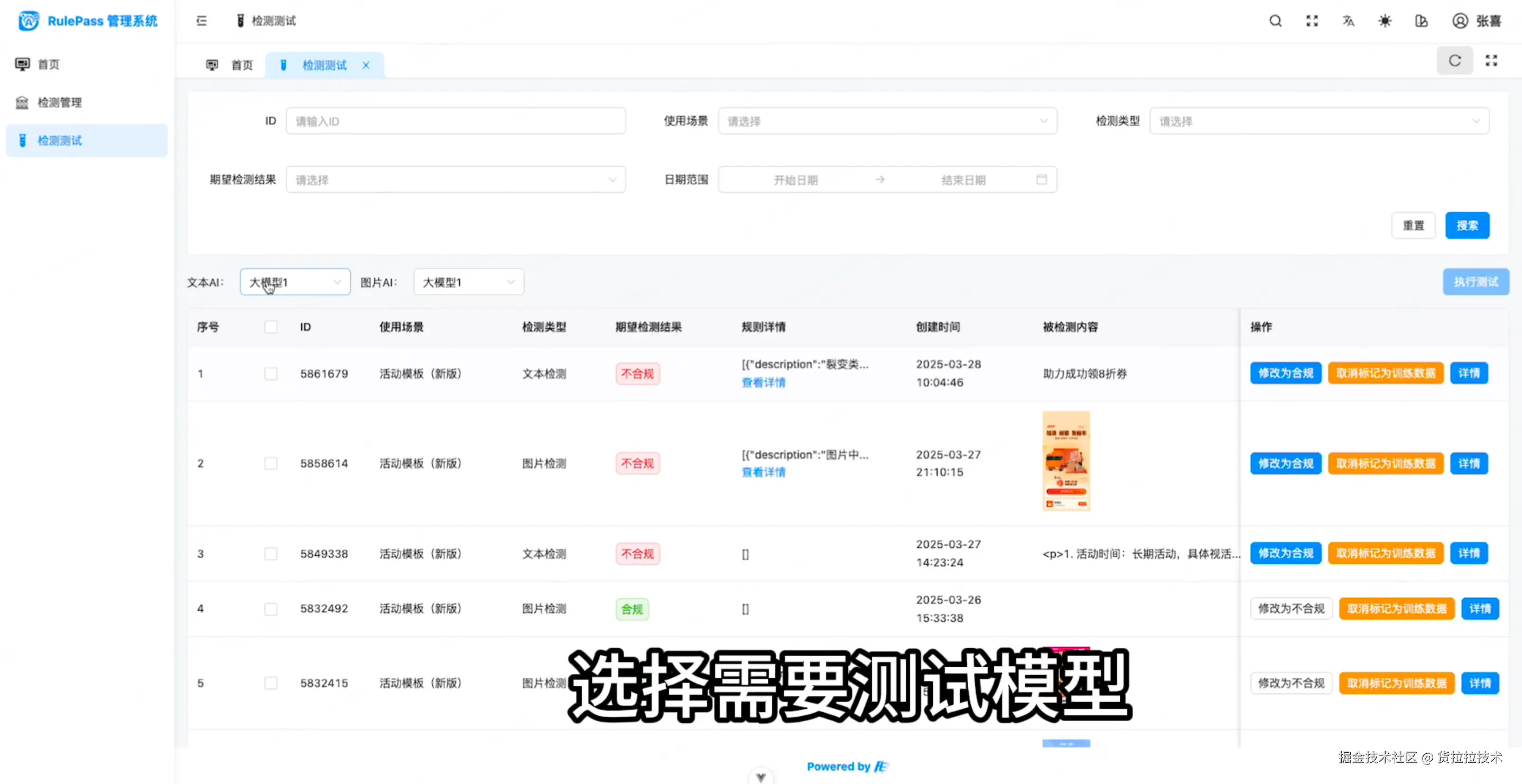Viewport: 1522px width, 784px height.
Task: Open the language translation icon
Action: 1348,21
